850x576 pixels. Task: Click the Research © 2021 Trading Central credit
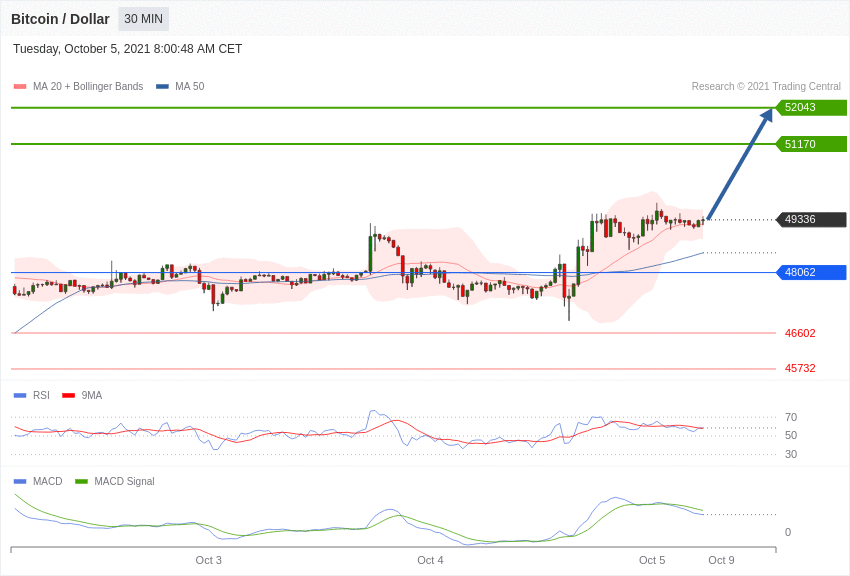point(766,87)
